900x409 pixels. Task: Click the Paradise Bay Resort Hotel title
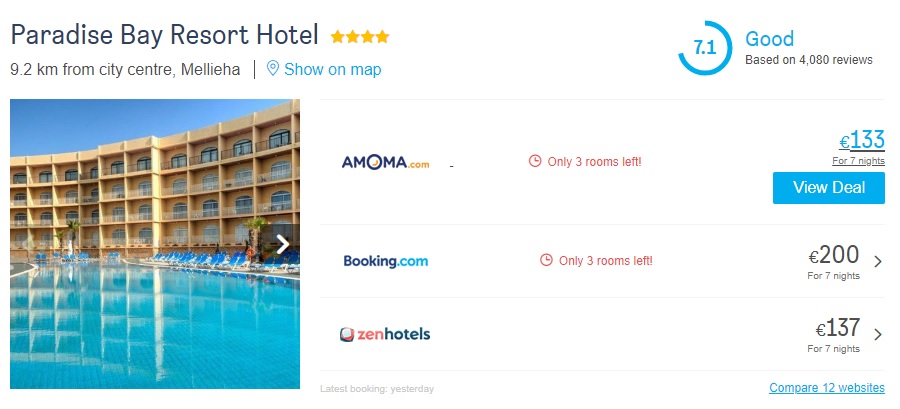pos(164,35)
